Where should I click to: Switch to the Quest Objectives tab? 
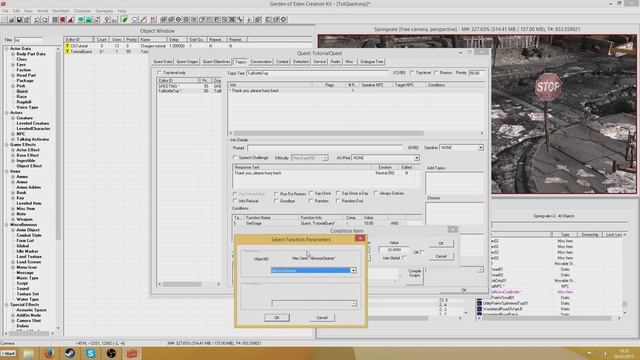coord(216,62)
